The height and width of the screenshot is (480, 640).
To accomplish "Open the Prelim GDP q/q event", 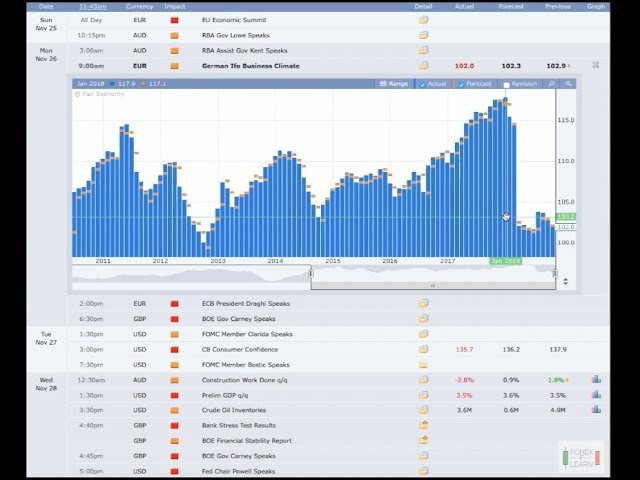I will click(225, 395).
